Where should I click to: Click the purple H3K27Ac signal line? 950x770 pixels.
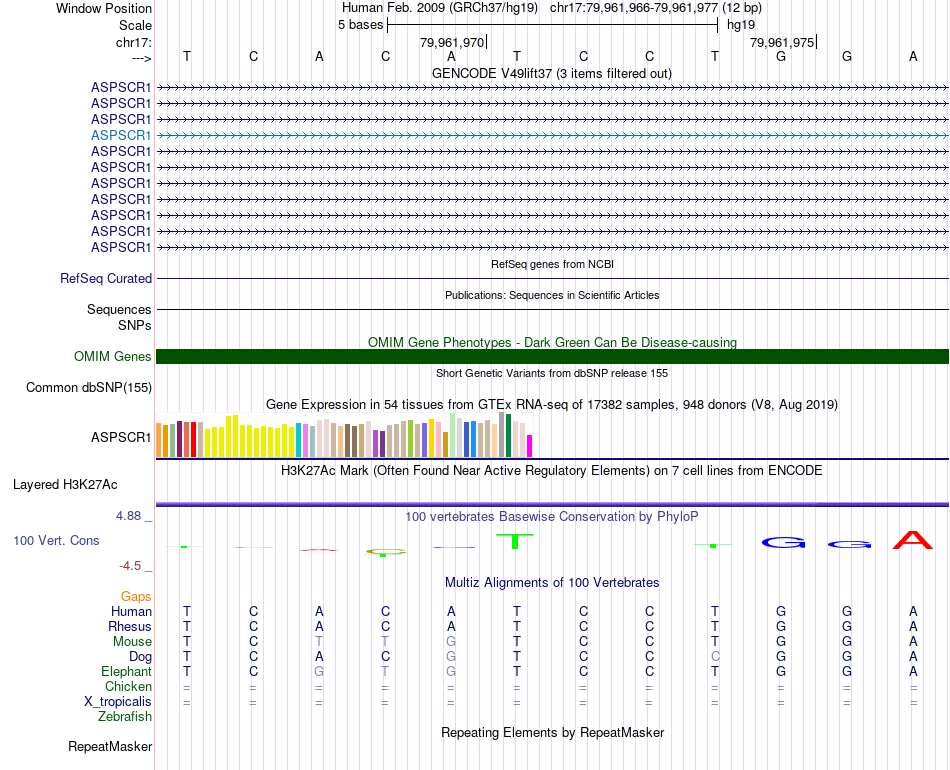pos(552,504)
